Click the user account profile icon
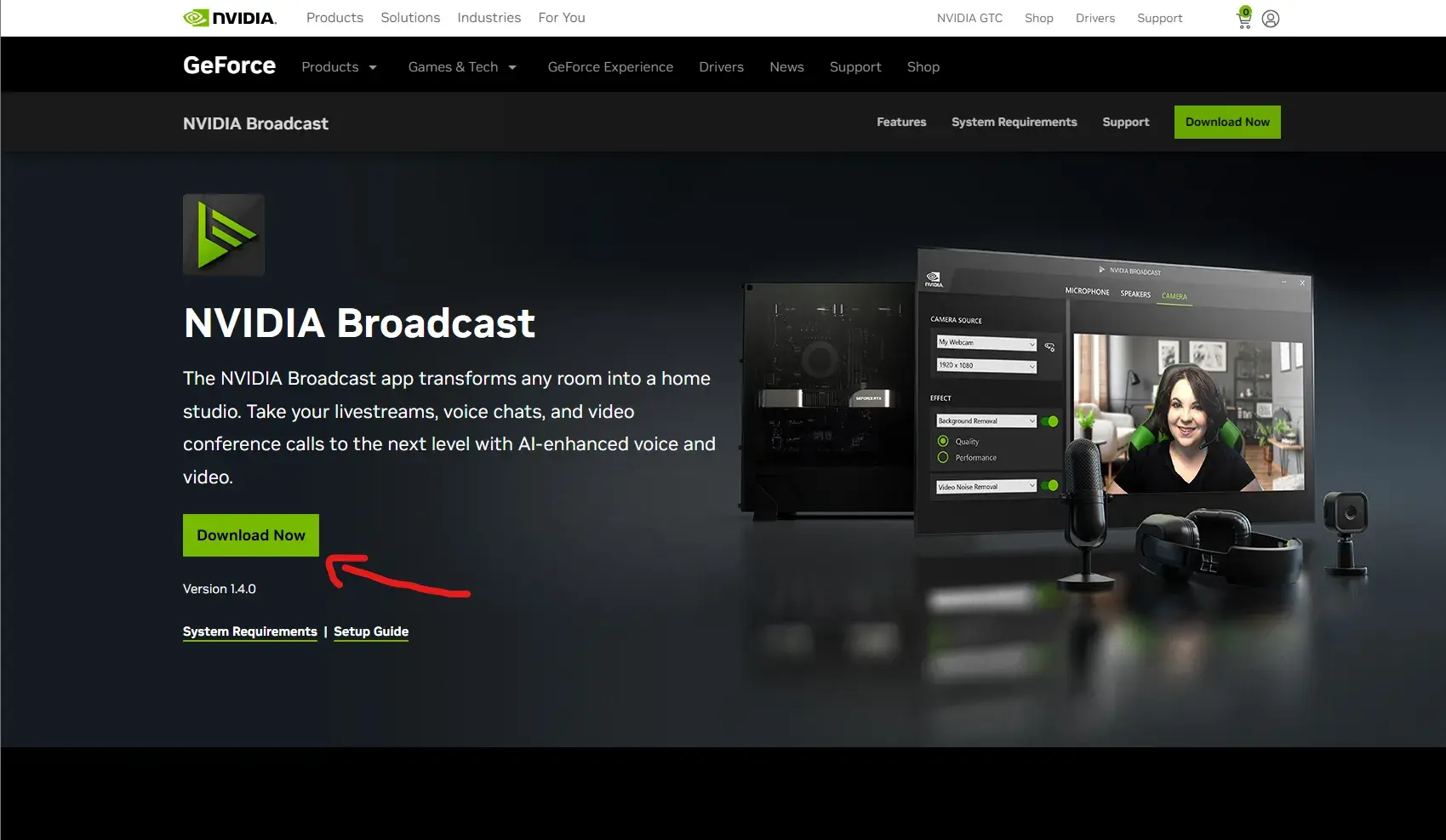The height and width of the screenshot is (840, 1446). click(x=1271, y=19)
